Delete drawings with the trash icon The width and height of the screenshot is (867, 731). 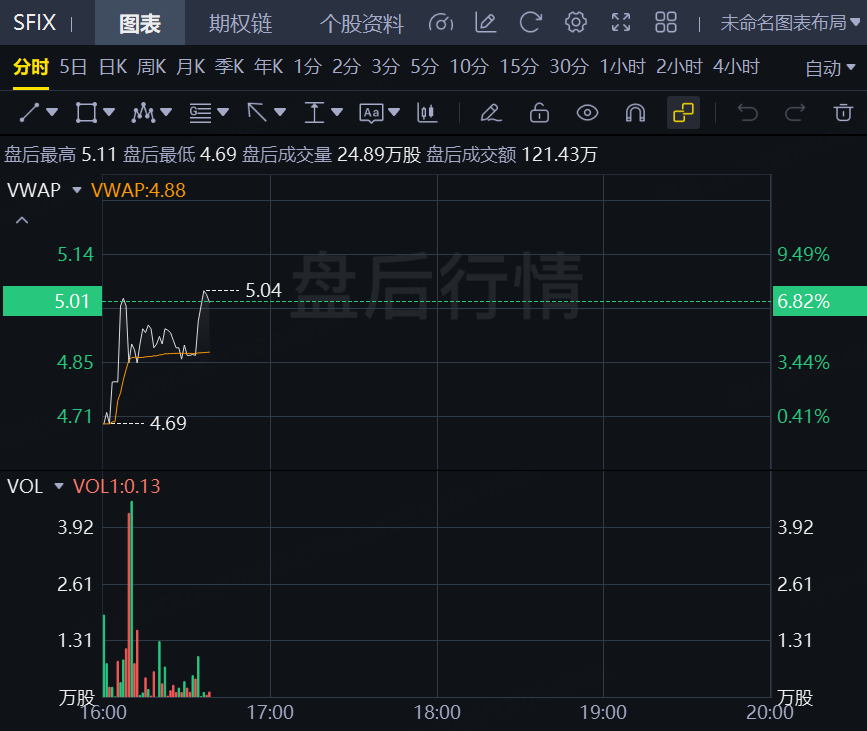pos(844,113)
